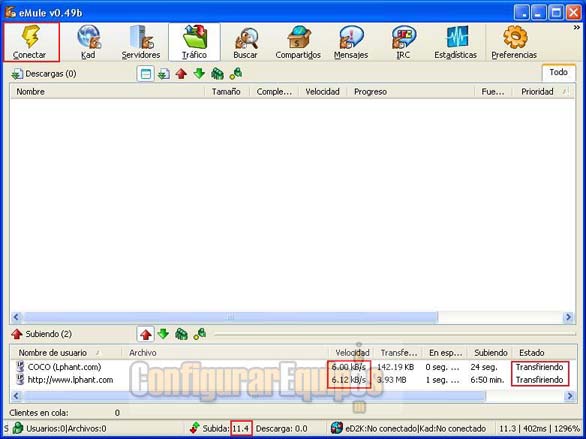Click the 3.93 MB transferred value
This screenshot has height=439, width=586.
pos(391,380)
